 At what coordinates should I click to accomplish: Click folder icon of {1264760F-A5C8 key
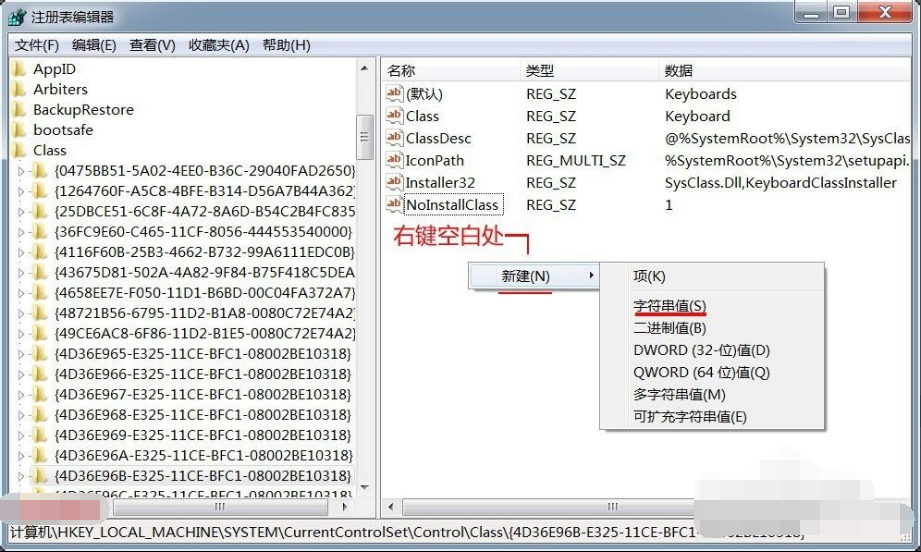click(39, 191)
